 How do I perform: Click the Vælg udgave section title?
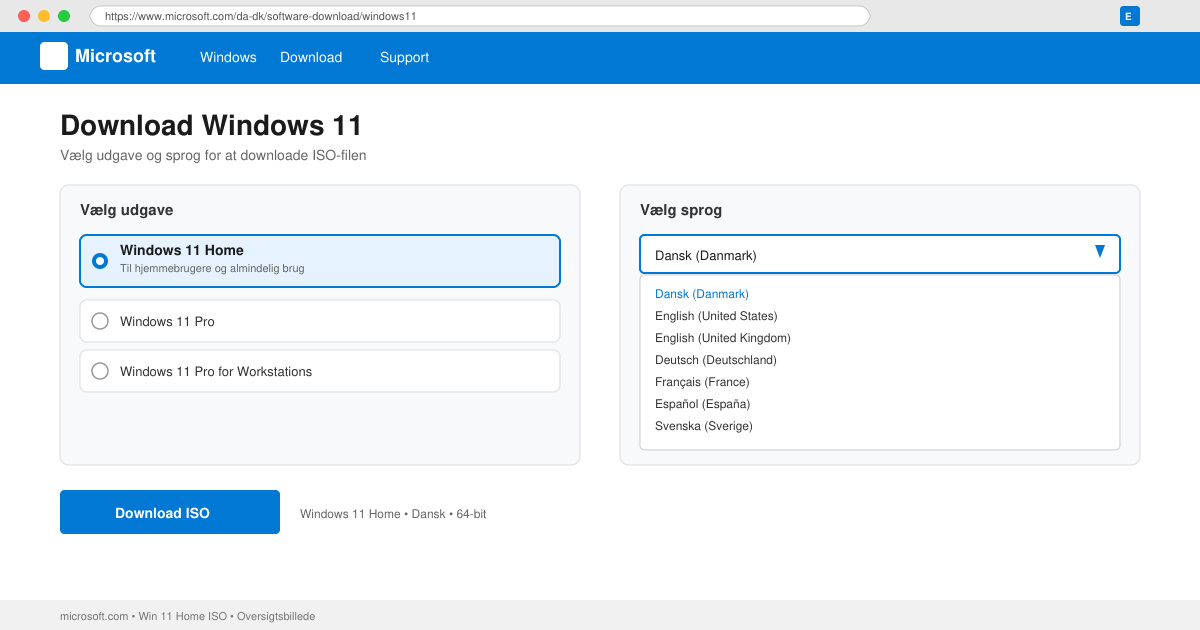click(126, 210)
